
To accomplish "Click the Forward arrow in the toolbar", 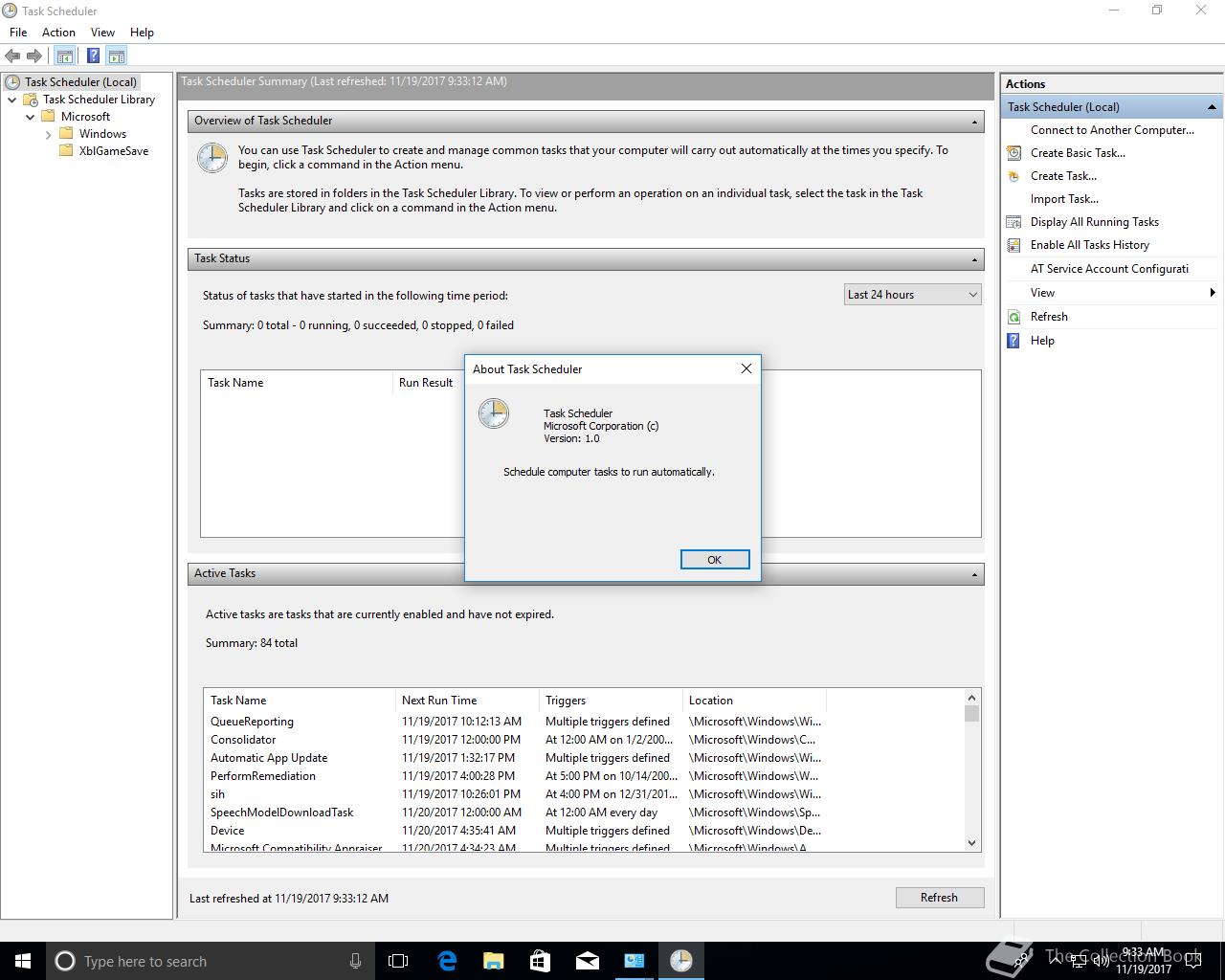I will (34, 56).
